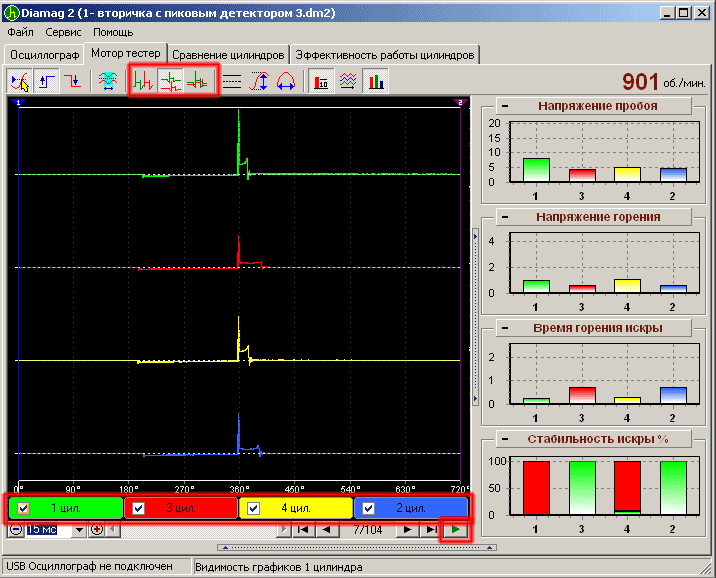Toggle red bar with 10 icon
Screen dimensions: 716x578
pyautogui.click(x=321, y=81)
